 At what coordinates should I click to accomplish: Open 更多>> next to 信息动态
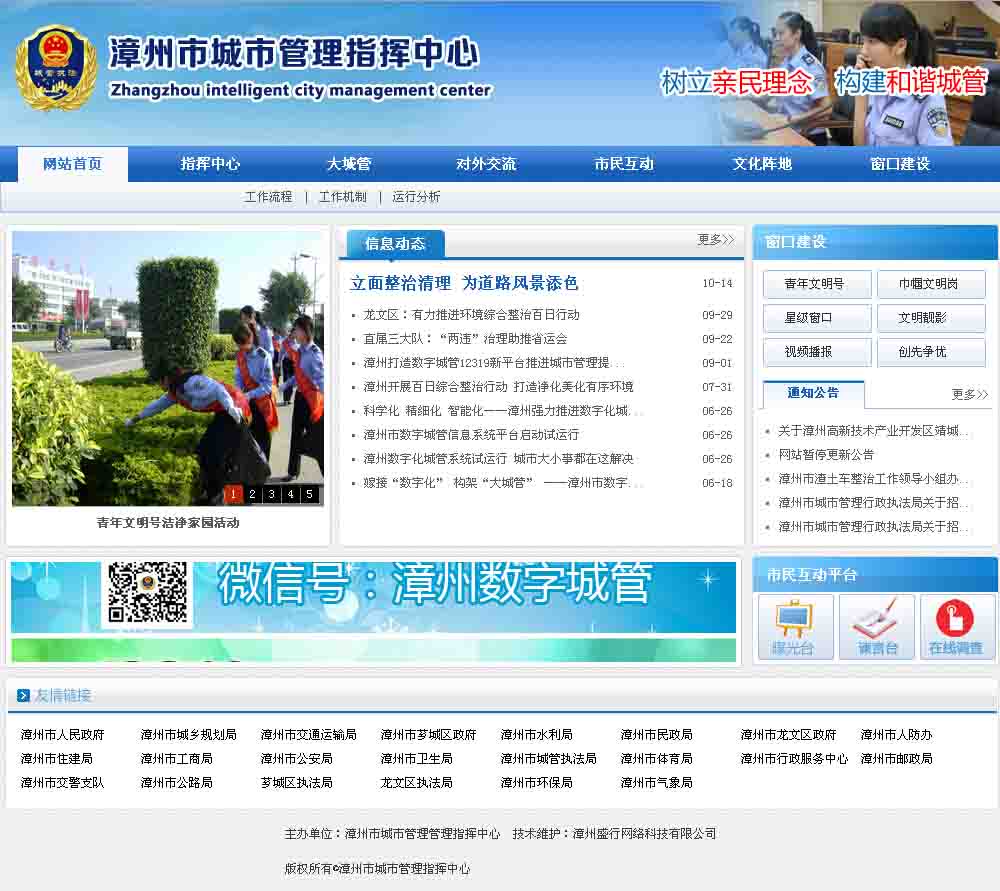tap(715, 240)
